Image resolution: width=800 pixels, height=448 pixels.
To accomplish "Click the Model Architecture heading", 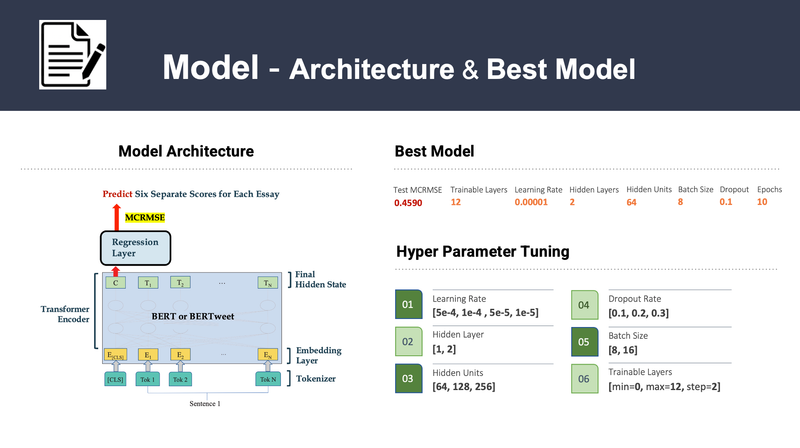I will click(x=186, y=152).
